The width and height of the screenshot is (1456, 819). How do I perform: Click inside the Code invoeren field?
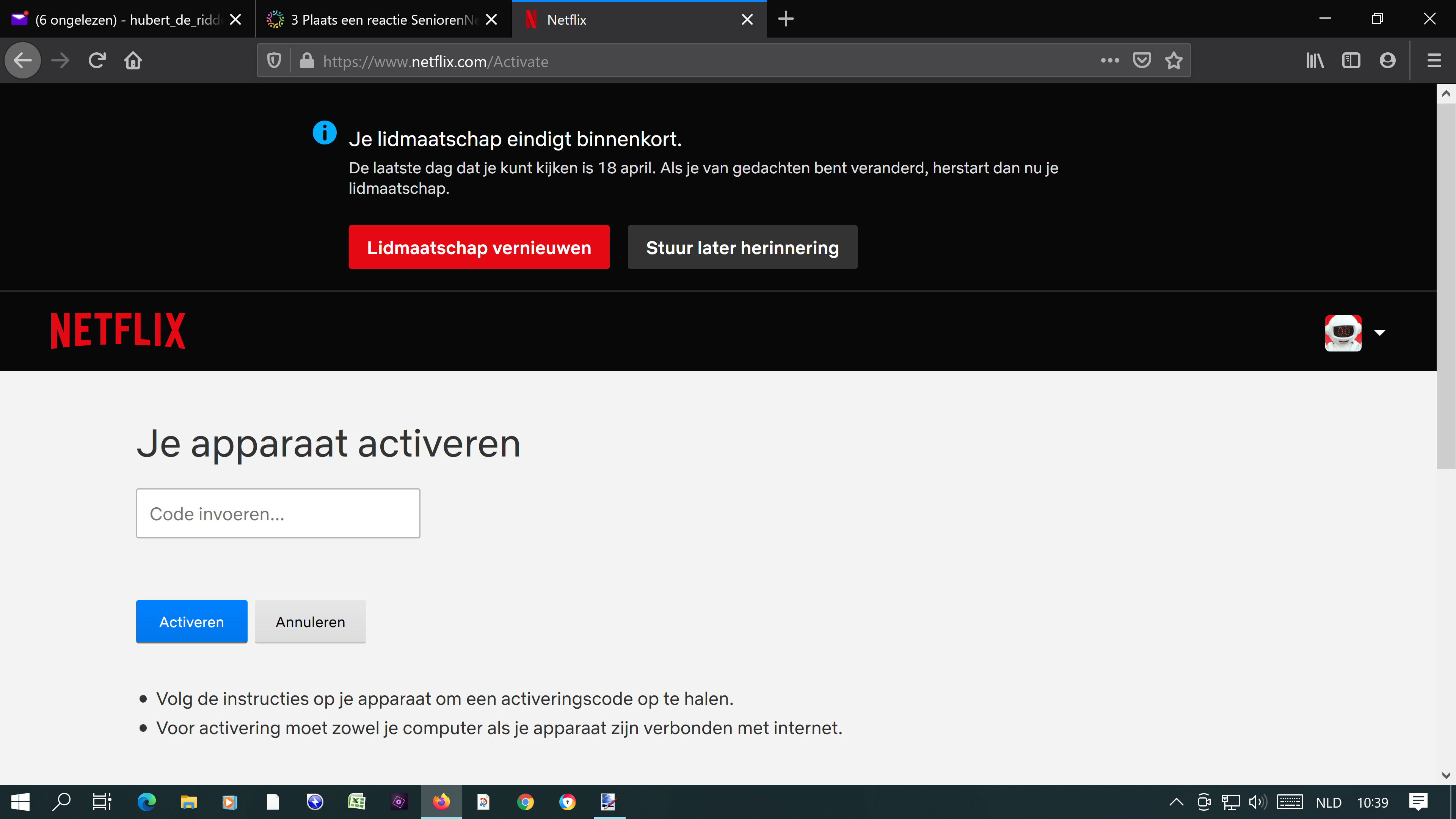pyautogui.click(x=278, y=513)
